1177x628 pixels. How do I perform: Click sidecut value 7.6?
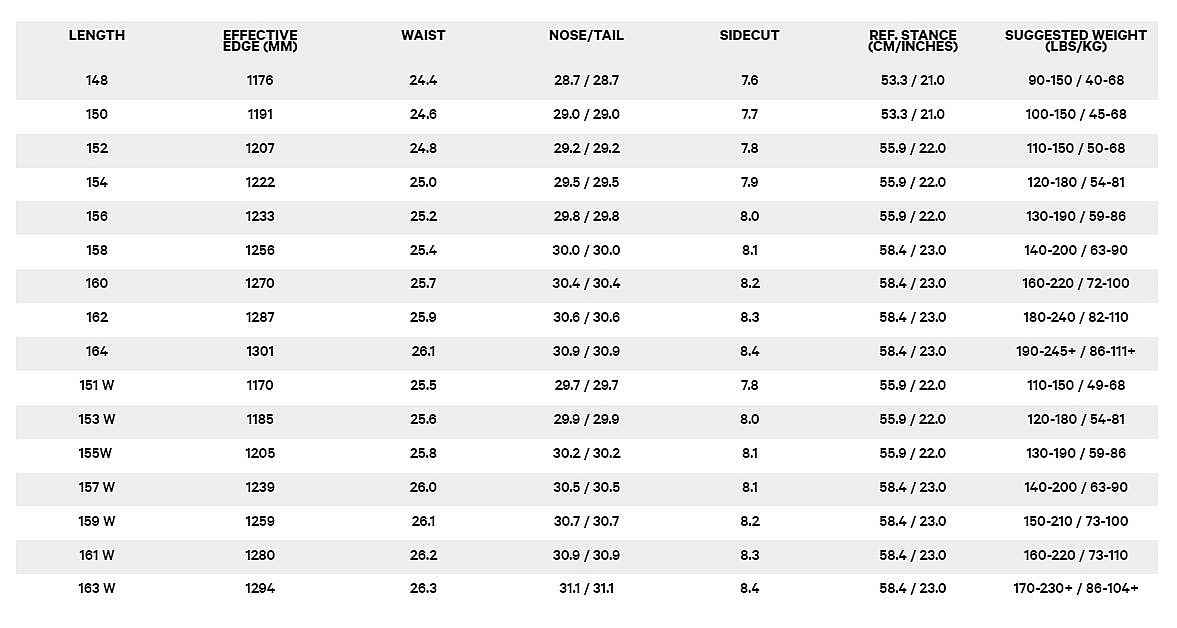(749, 80)
